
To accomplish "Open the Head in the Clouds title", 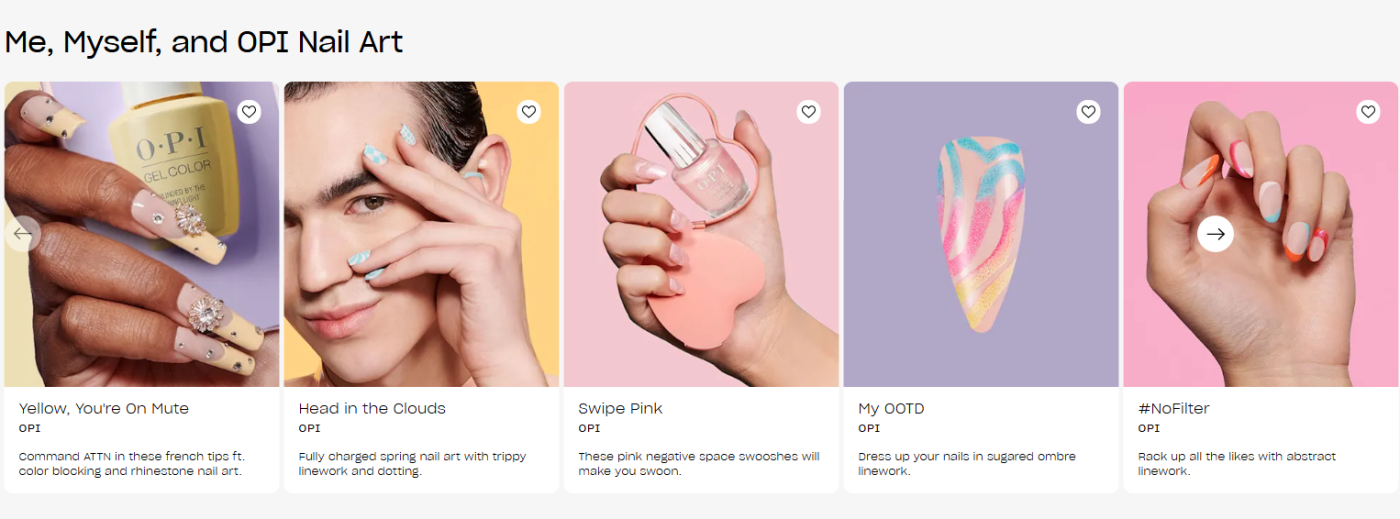I will 372,408.
